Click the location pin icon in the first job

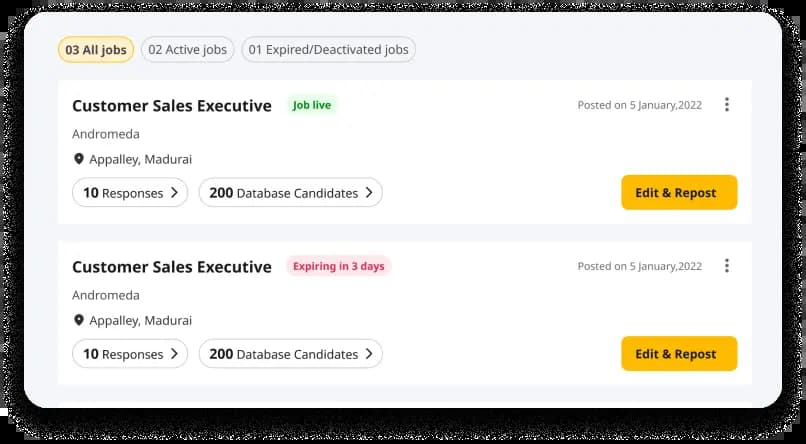(79, 159)
